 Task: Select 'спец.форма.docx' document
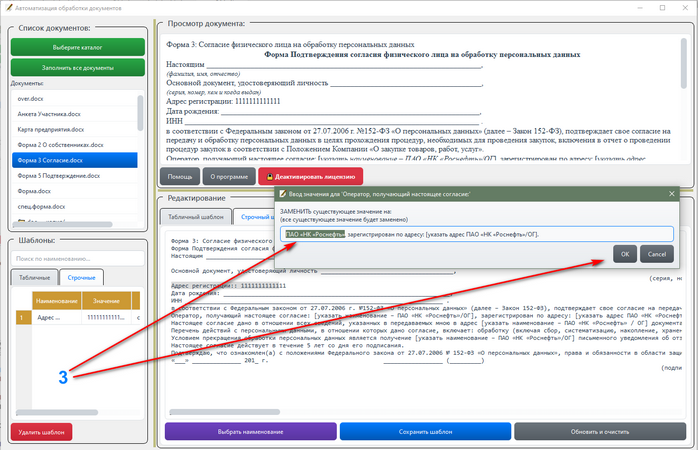[74, 207]
